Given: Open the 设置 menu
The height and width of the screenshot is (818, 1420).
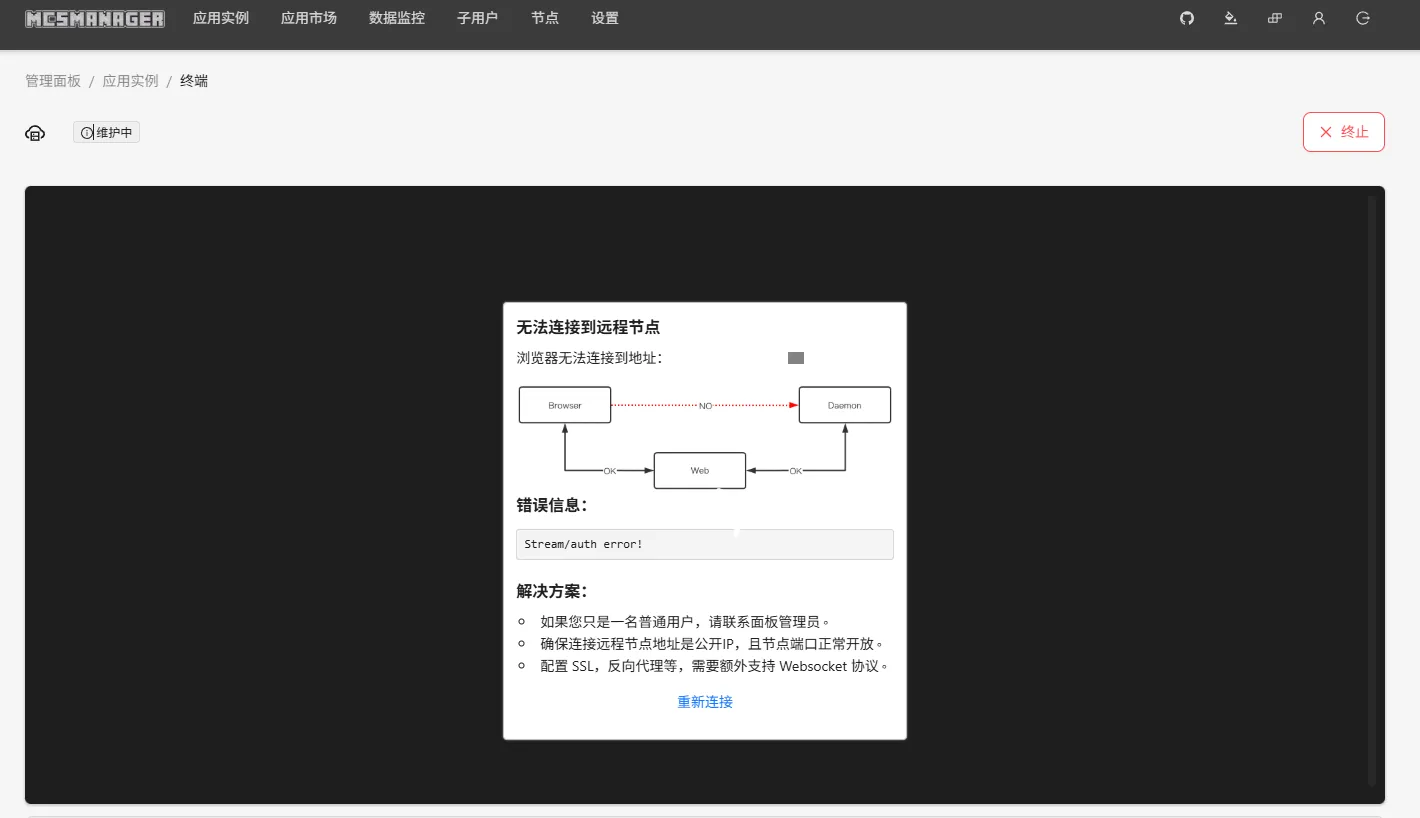Looking at the screenshot, I should pyautogui.click(x=604, y=17).
